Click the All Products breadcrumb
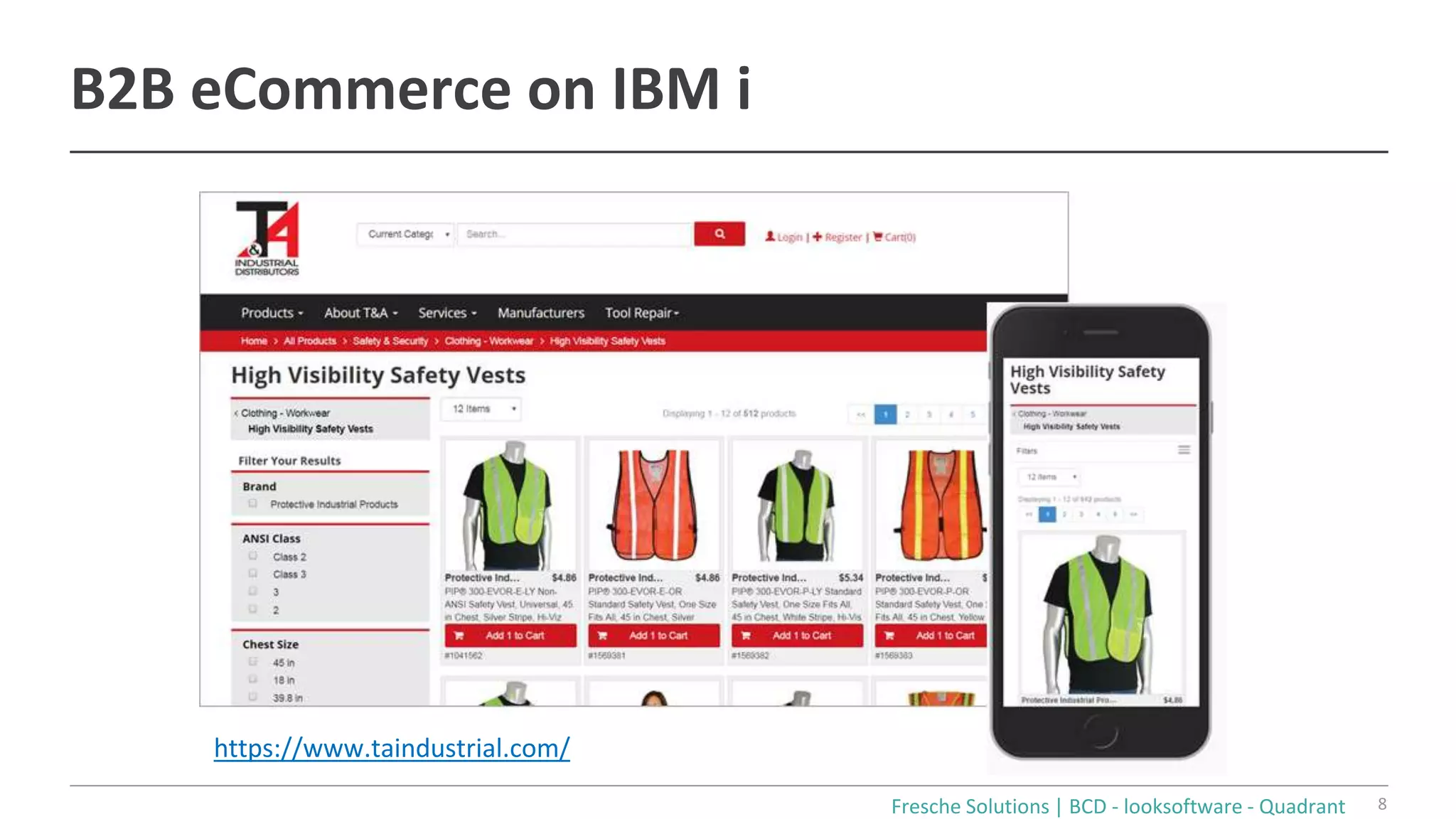1456x819 pixels. tap(310, 341)
